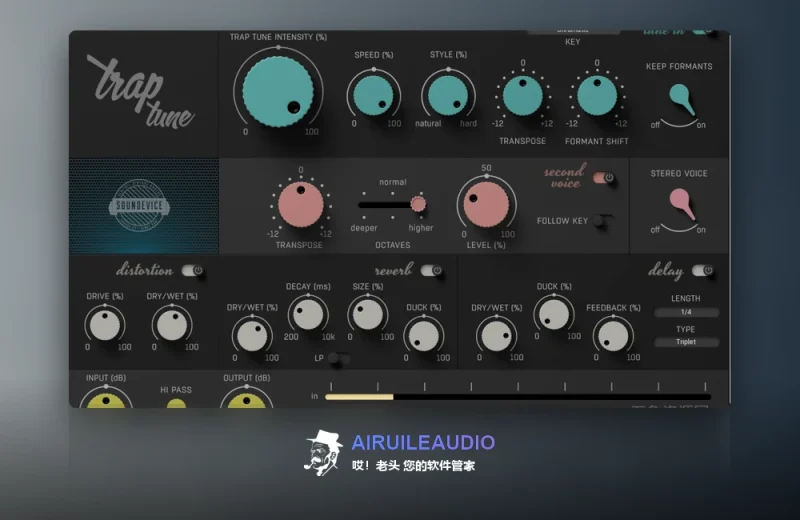Click the delay Feedback knob
Screen dimensions: 800x520
613,336
